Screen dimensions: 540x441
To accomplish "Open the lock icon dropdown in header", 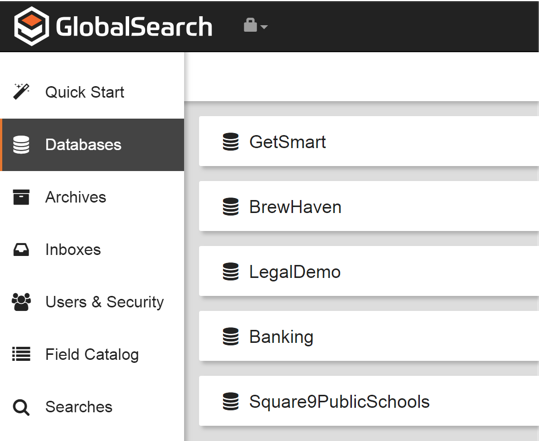I will [255, 26].
